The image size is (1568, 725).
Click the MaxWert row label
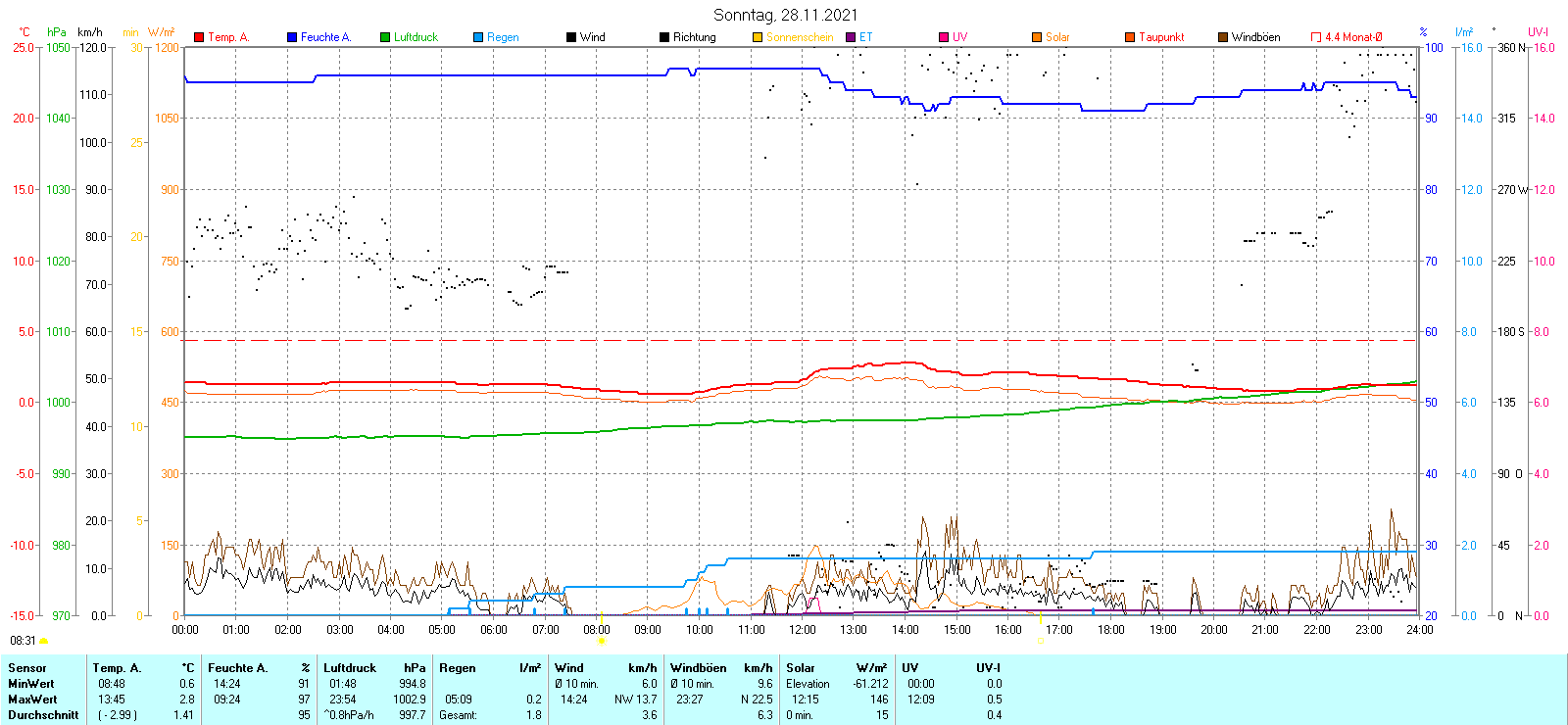[32, 700]
